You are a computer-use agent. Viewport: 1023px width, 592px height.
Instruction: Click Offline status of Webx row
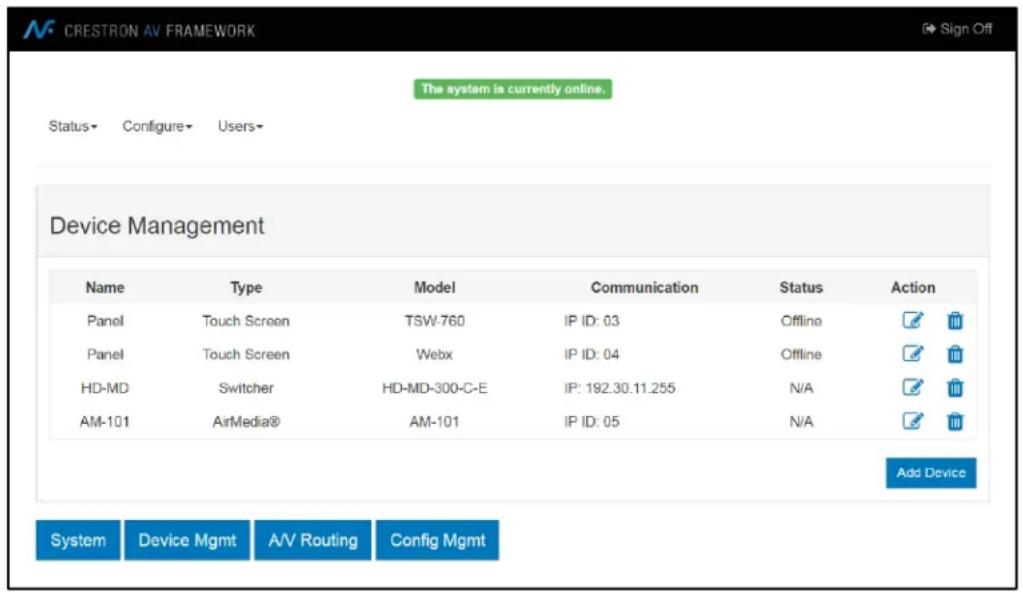pyautogui.click(x=801, y=354)
